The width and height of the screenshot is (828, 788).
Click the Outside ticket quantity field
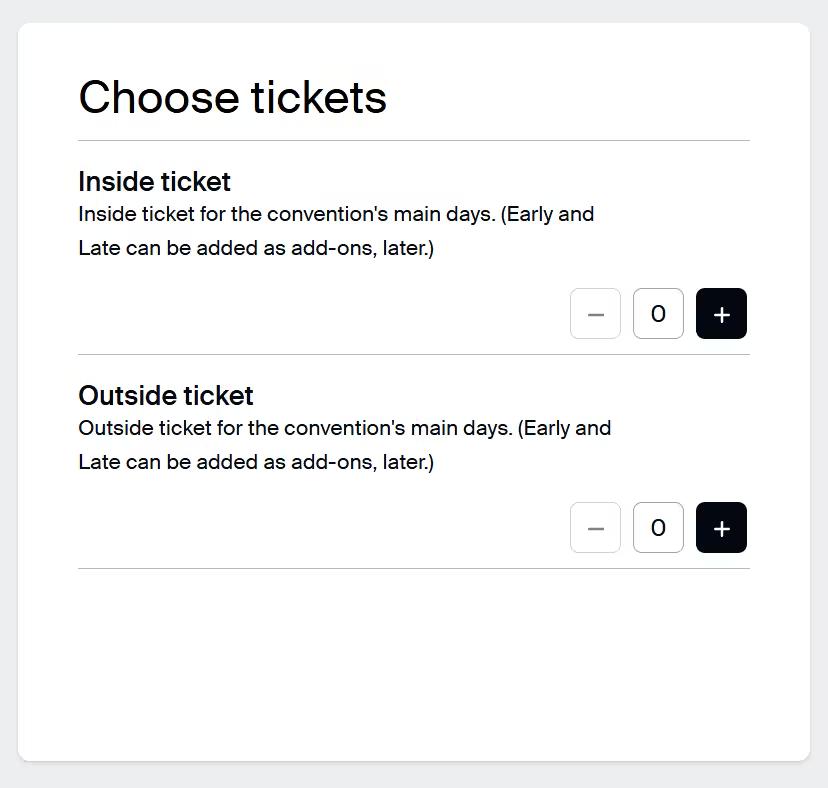coord(658,528)
